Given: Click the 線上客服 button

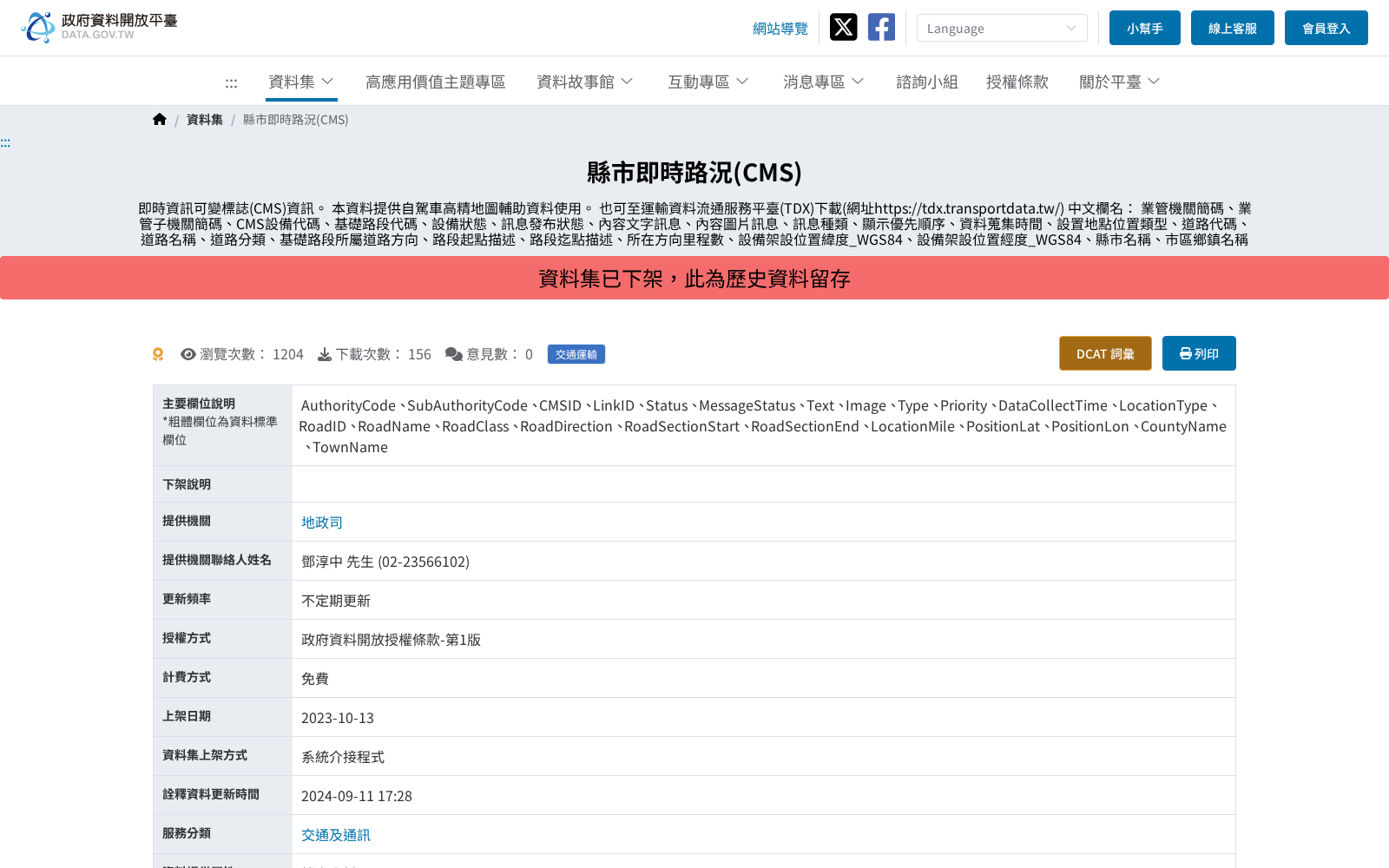Looking at the screenshot, I should coord(1233,28).
